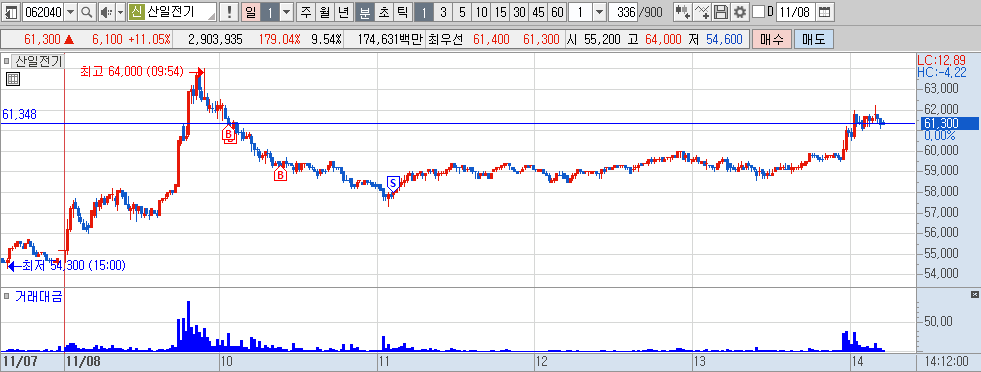Open chart settings gear icon
The width and height of the screenshot is (981, 372).
[740, 12]
